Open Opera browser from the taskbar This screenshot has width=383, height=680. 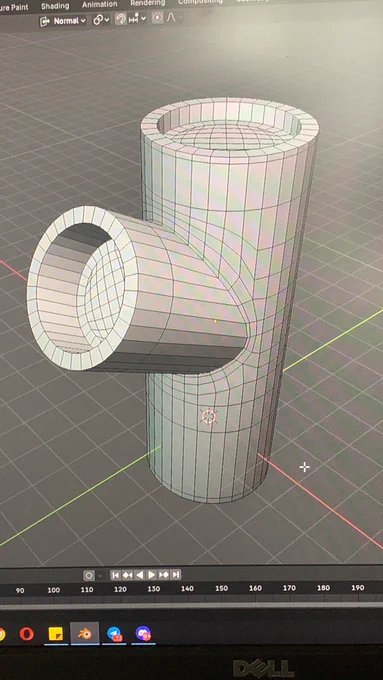[27, 634]
